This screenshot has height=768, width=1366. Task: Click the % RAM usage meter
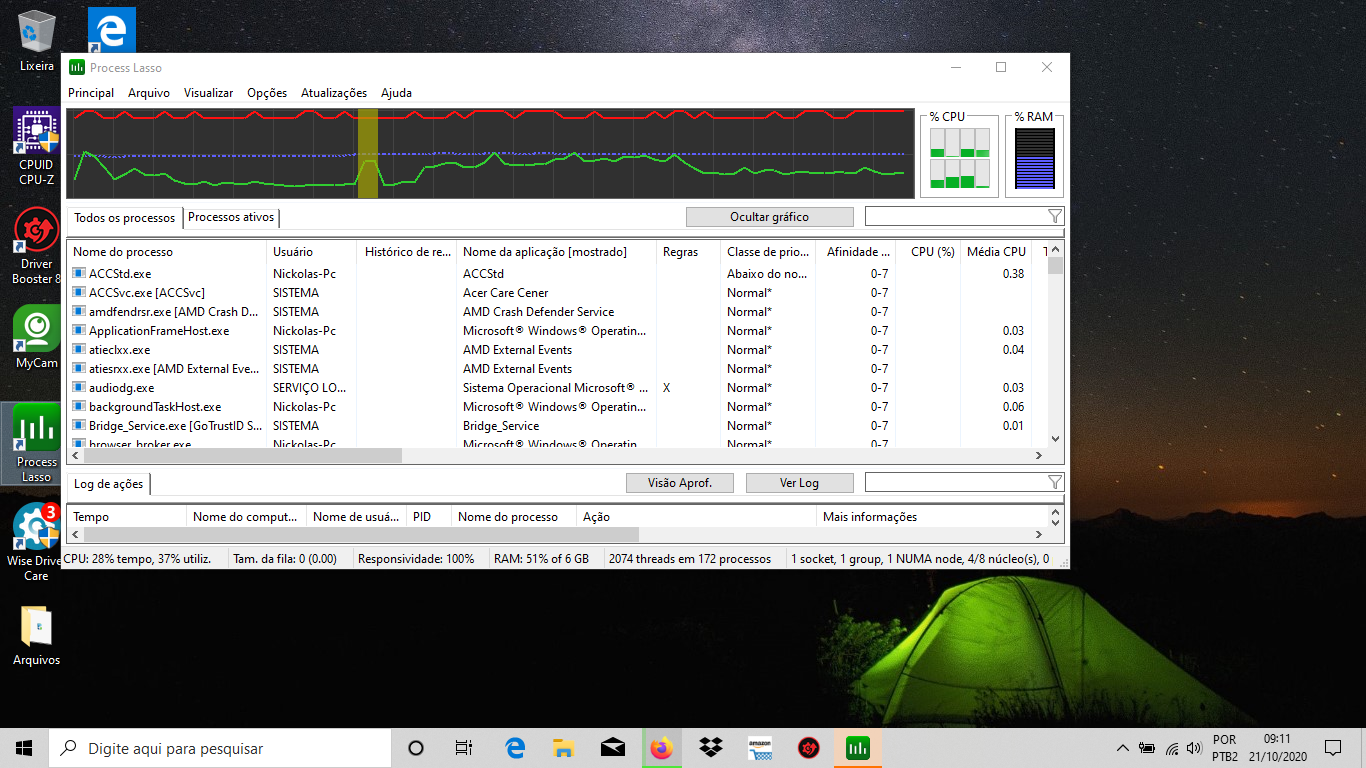pyautogui.click(x=1035, y=157)
